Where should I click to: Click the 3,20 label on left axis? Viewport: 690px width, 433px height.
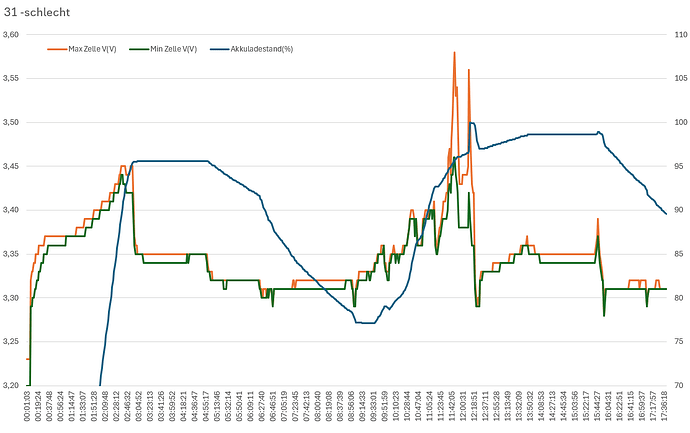click(12, 385)
